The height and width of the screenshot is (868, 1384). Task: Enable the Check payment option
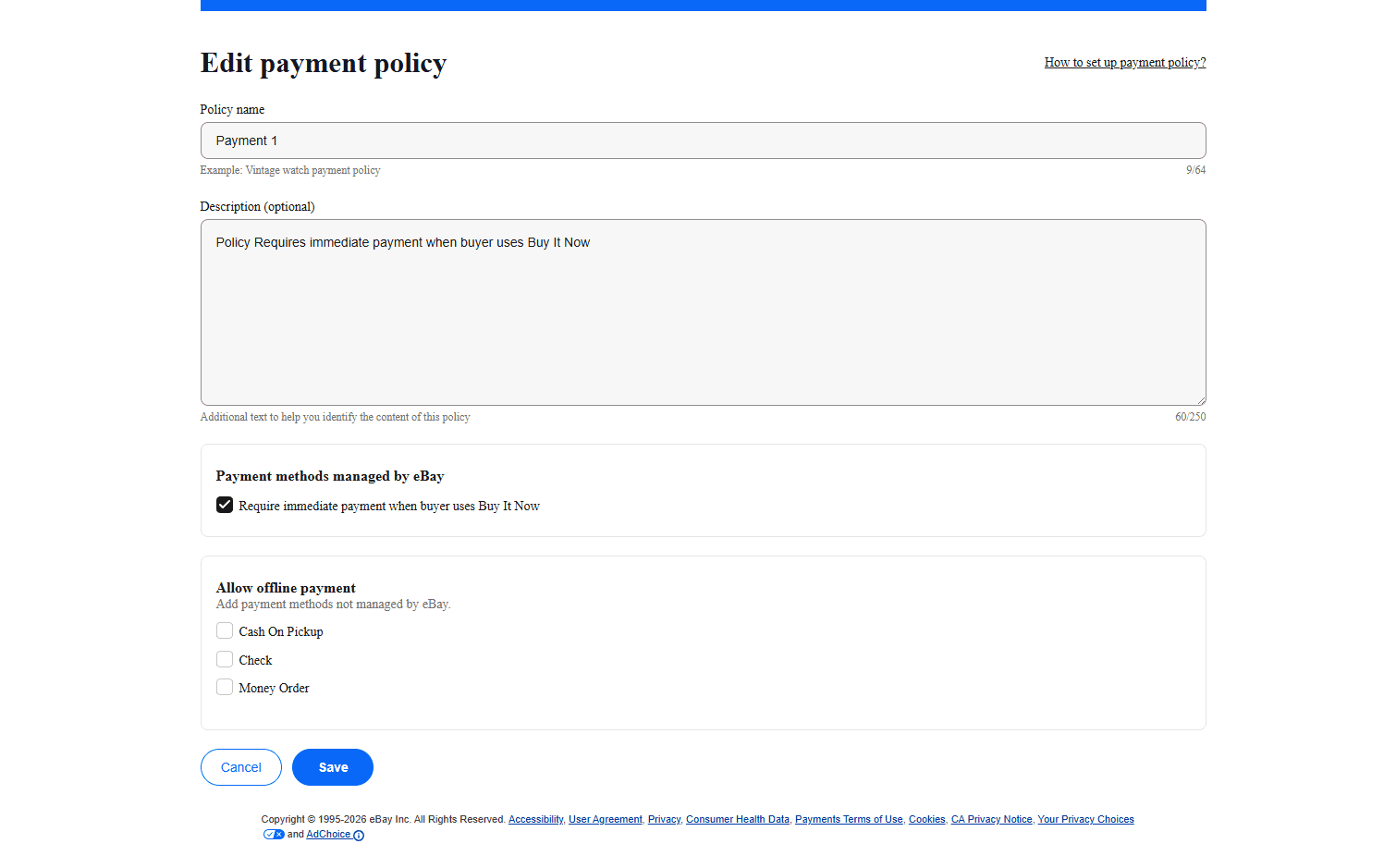pos(225,659)
